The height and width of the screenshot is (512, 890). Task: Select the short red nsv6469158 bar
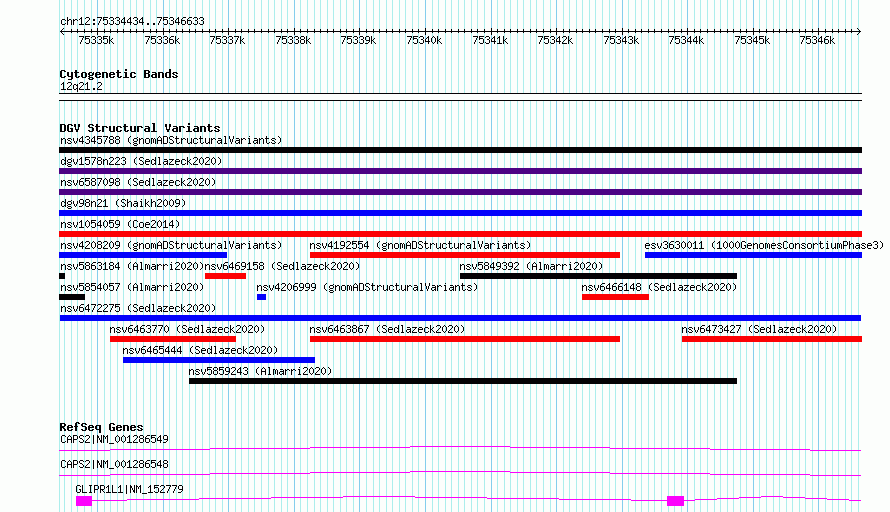point(225,276)
